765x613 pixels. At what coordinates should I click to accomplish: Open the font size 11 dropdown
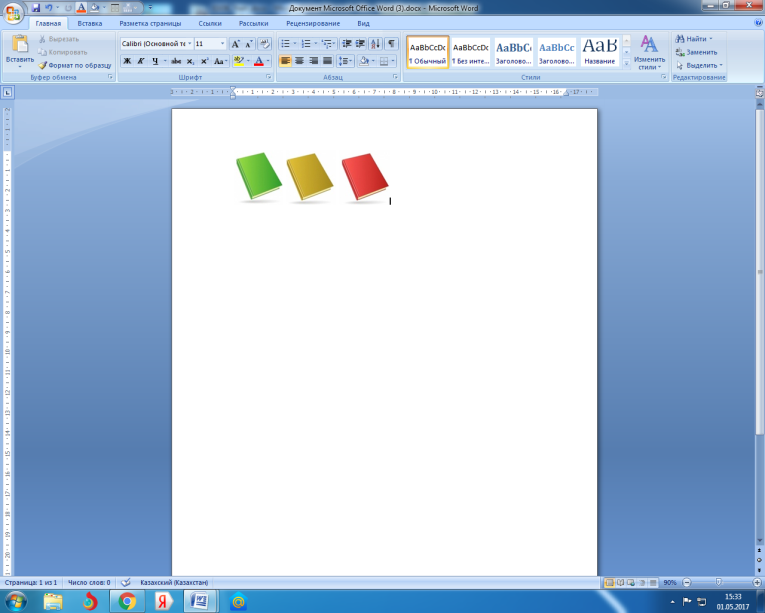[222, 44]
